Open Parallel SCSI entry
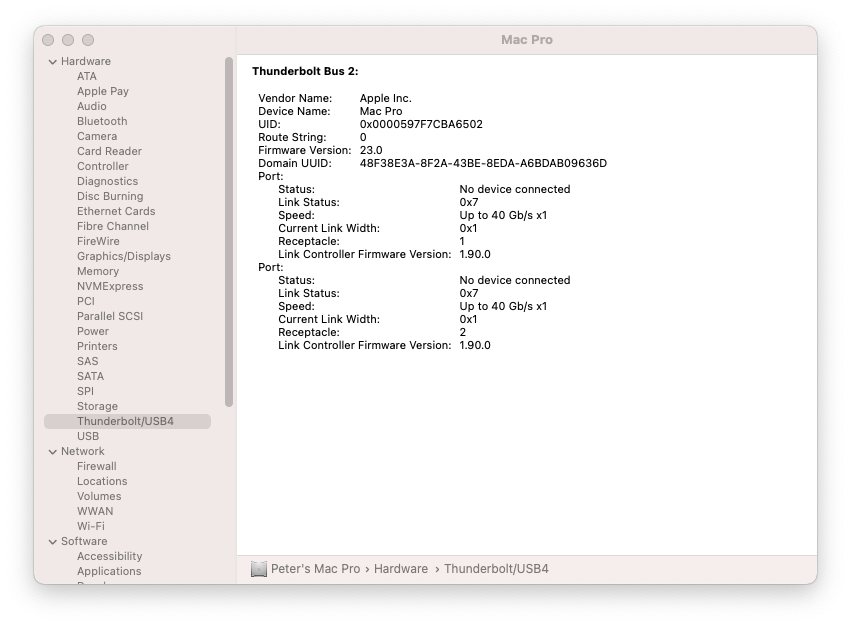This screenshot has width=851, height=626. 110,317
